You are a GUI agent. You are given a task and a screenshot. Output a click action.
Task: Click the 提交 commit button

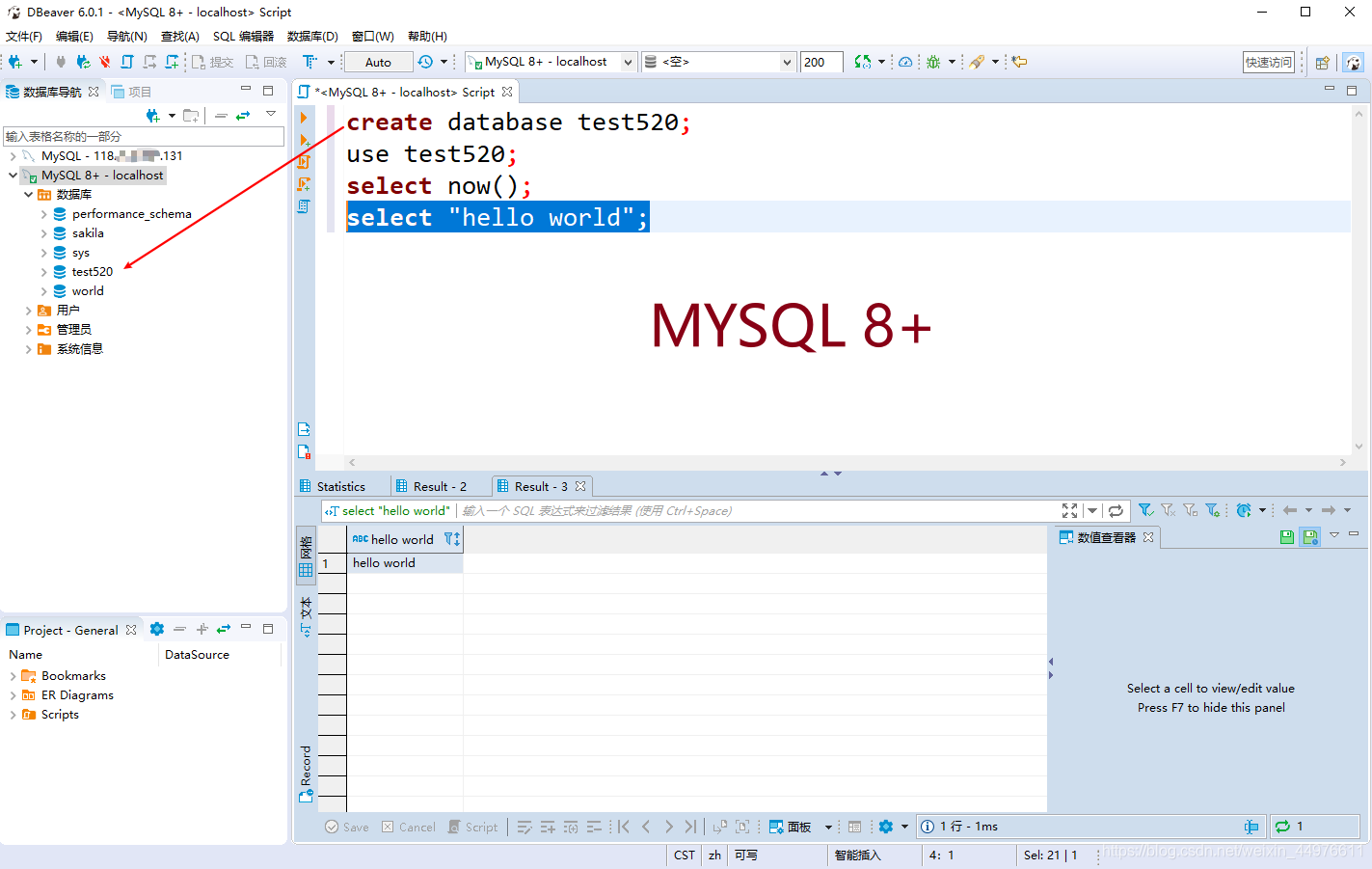click(212, 62)
